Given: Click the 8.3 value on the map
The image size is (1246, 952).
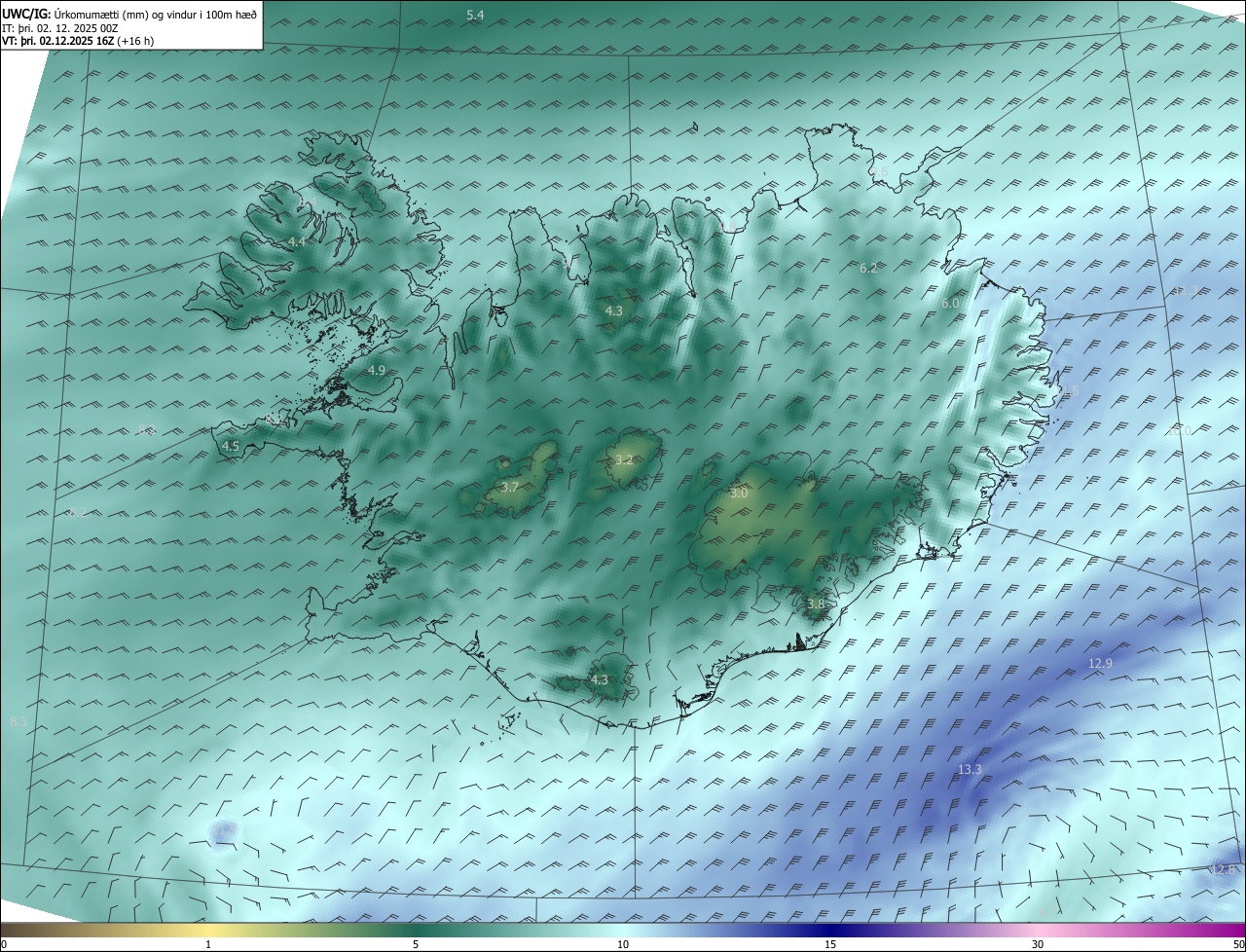Looking at the screenshot, I should tap(18, 721).
